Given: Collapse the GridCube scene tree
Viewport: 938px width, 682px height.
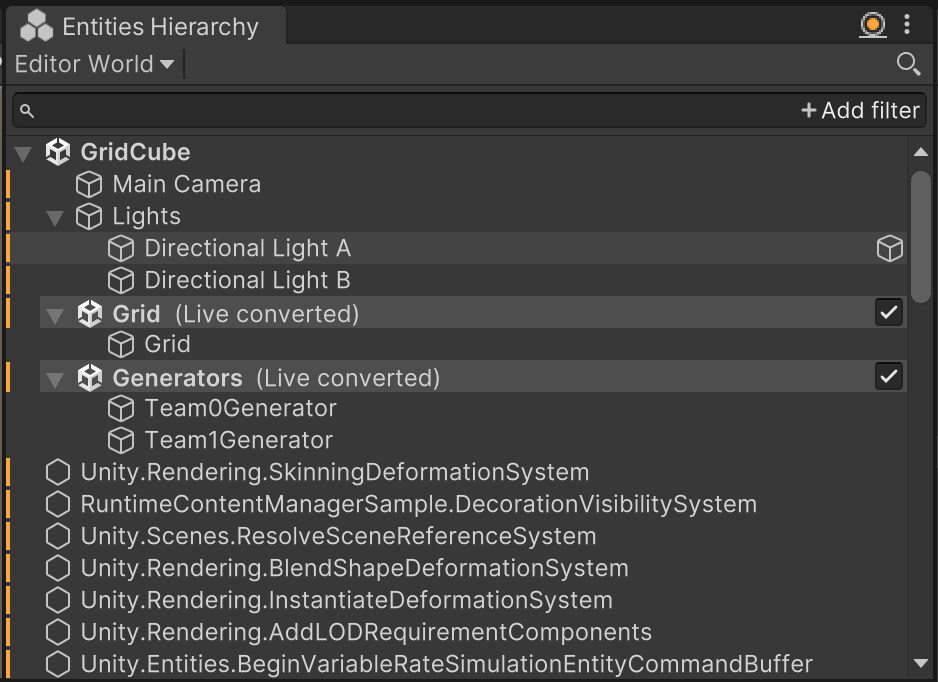Looking at the screenshot, I should pos(23,153).
